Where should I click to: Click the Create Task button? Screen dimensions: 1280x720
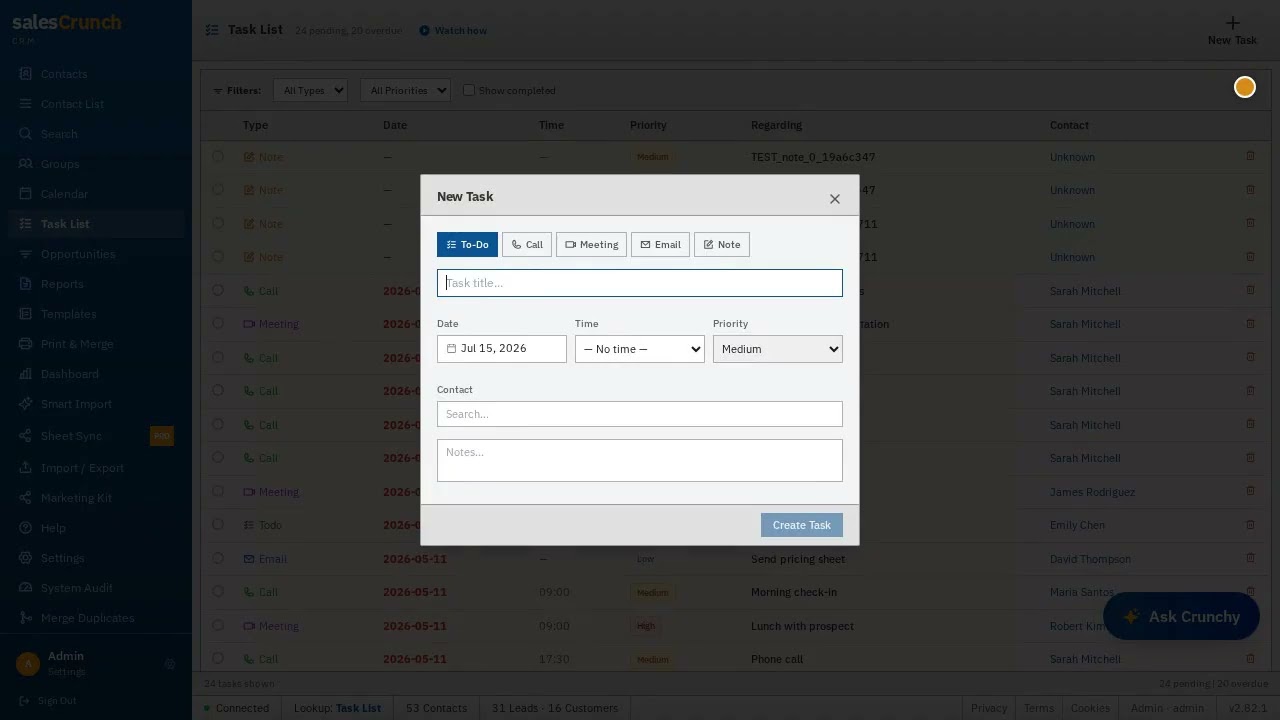802,525
